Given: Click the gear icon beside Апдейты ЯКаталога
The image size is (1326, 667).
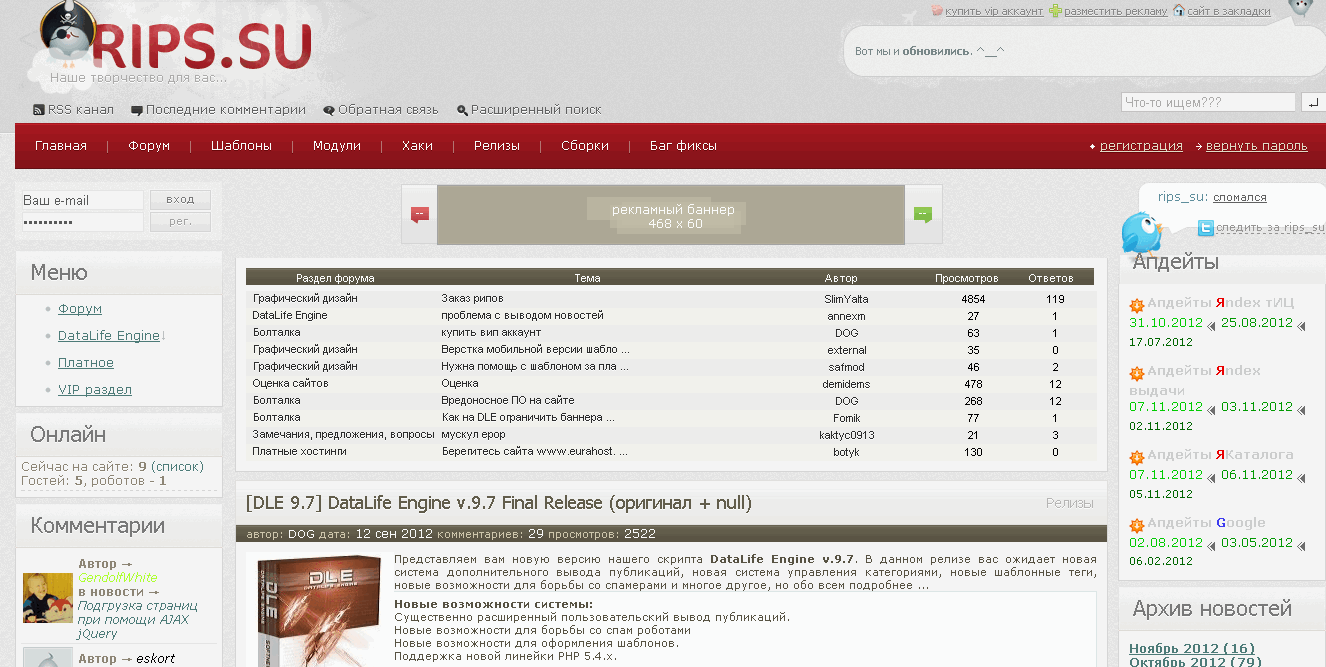Looking at the screenshot, I should pos(1137,457).
